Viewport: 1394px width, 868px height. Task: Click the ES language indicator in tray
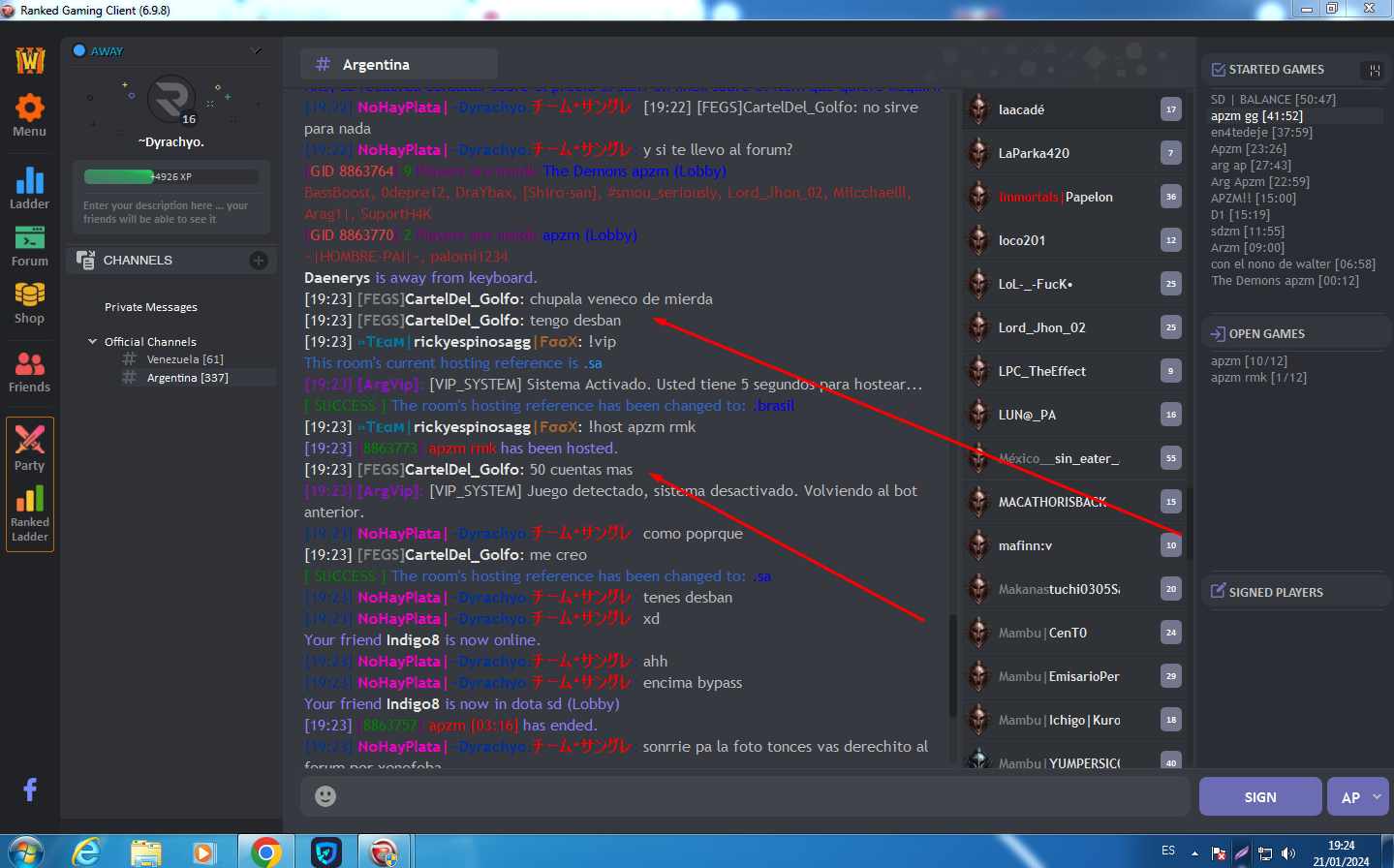tap(1168, 851)
